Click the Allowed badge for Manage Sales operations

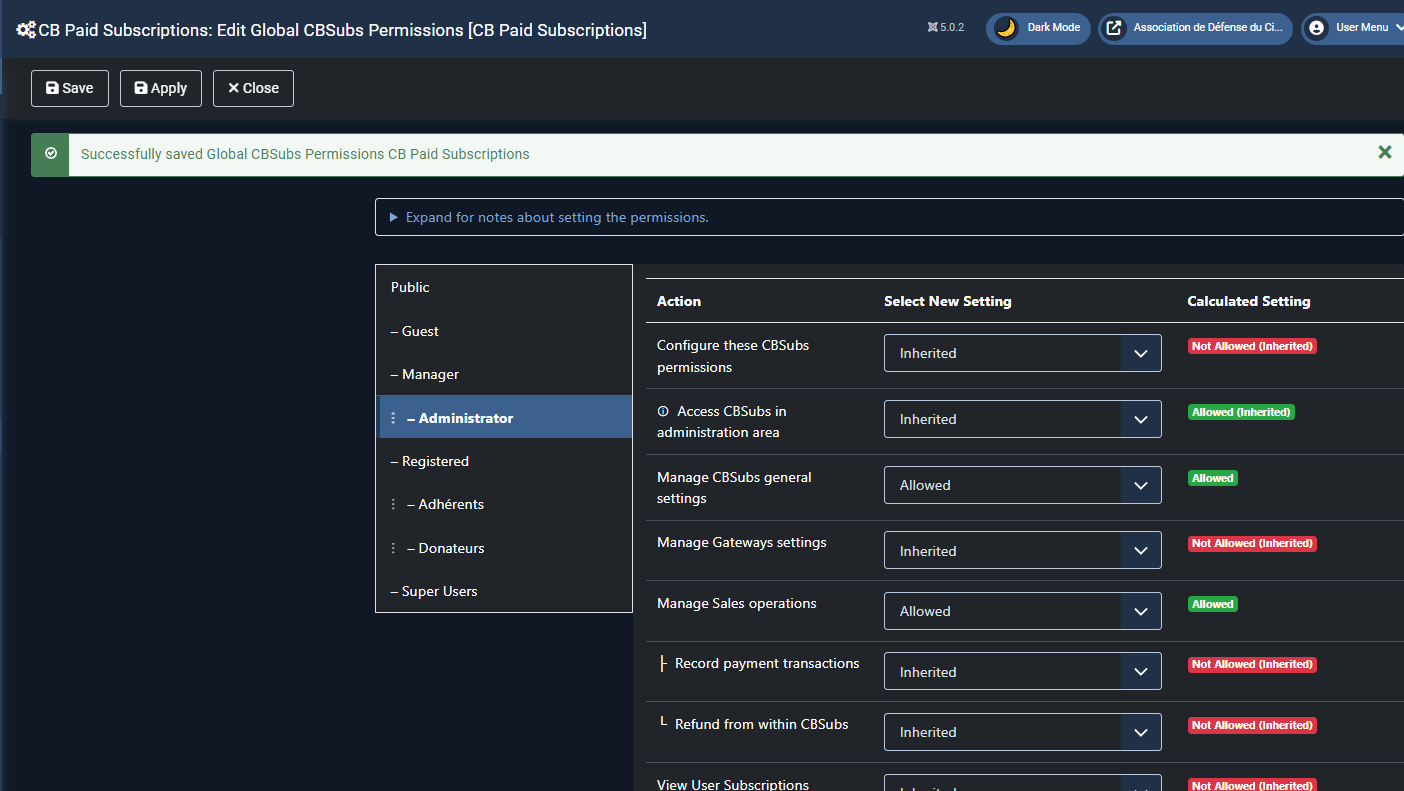(x=1212, y=604)
